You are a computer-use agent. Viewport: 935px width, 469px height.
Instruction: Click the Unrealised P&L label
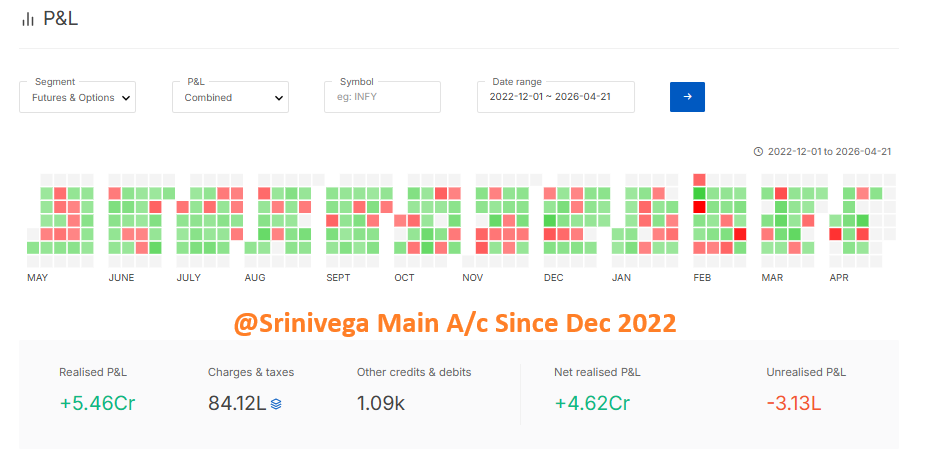(806, 372)
